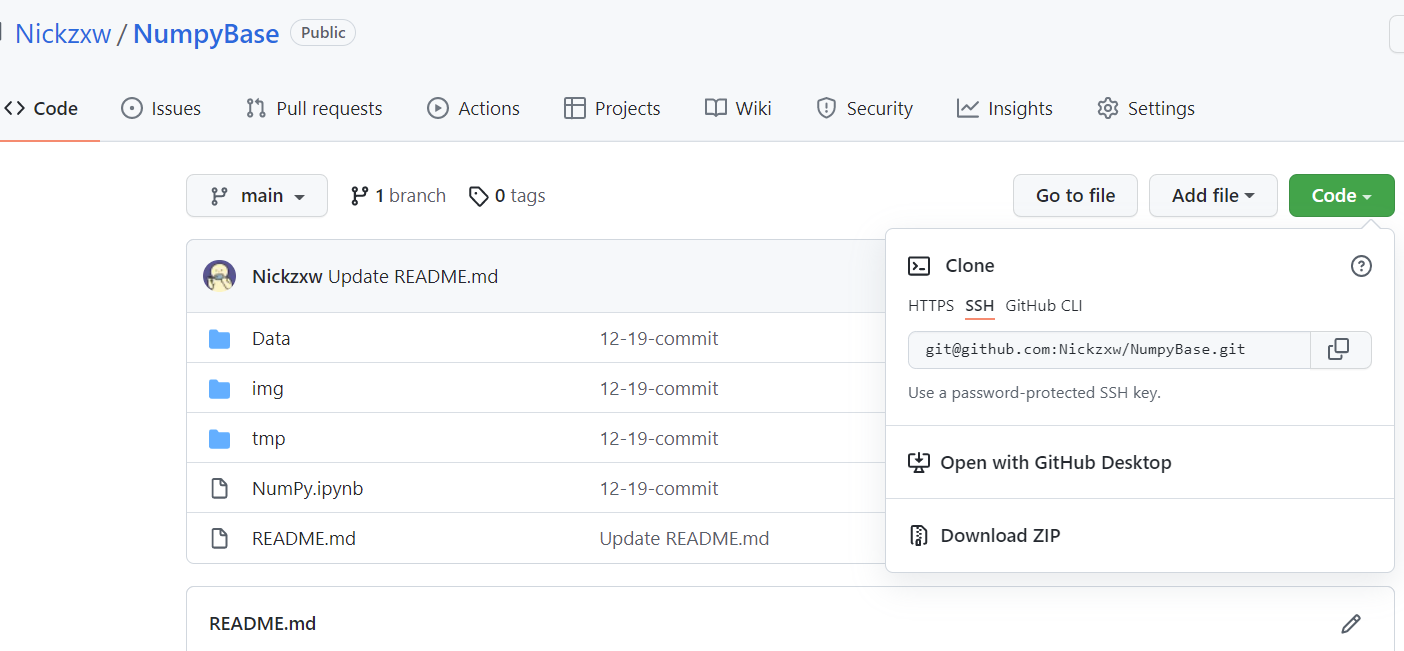Open the tmp folder
Viewport: 1404px width, 651px height.
tap(269, 439)
